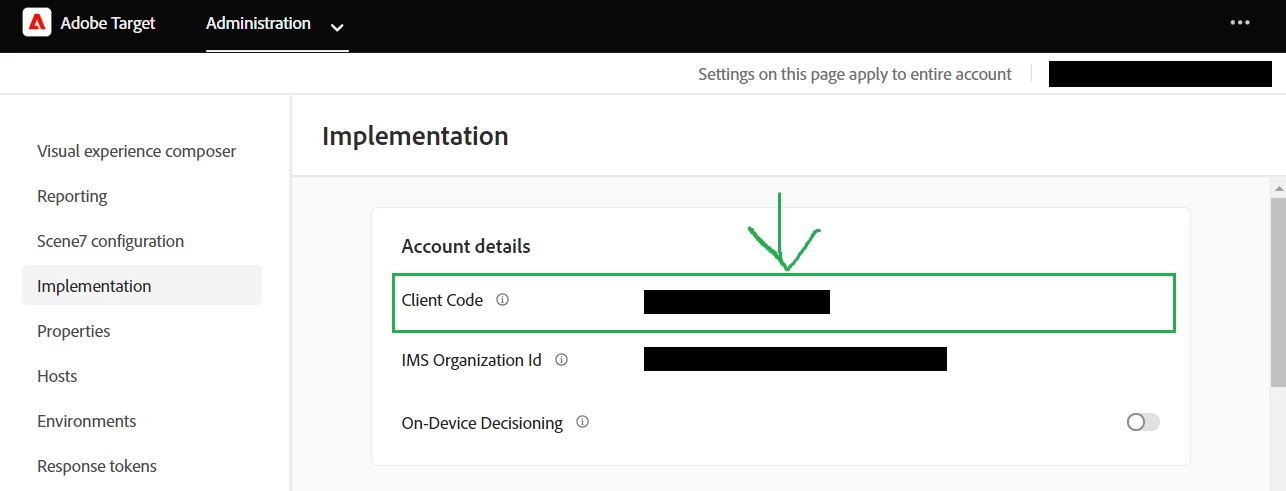Click the Adobe Target title
This screenshot has height=491, width=1286.
[x=108, y=23]
